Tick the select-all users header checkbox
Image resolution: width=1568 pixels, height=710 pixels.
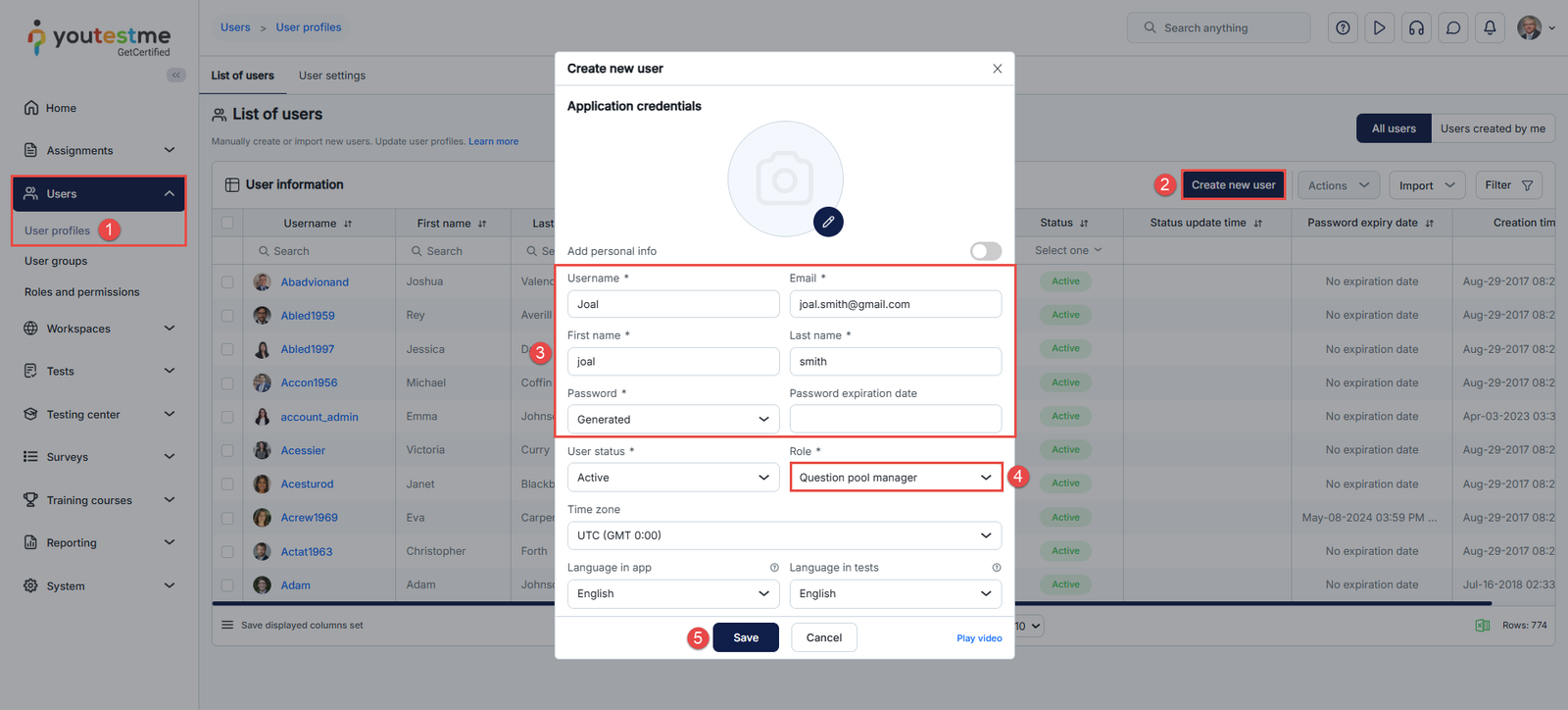pyautogui.click(x=227, y=223)
